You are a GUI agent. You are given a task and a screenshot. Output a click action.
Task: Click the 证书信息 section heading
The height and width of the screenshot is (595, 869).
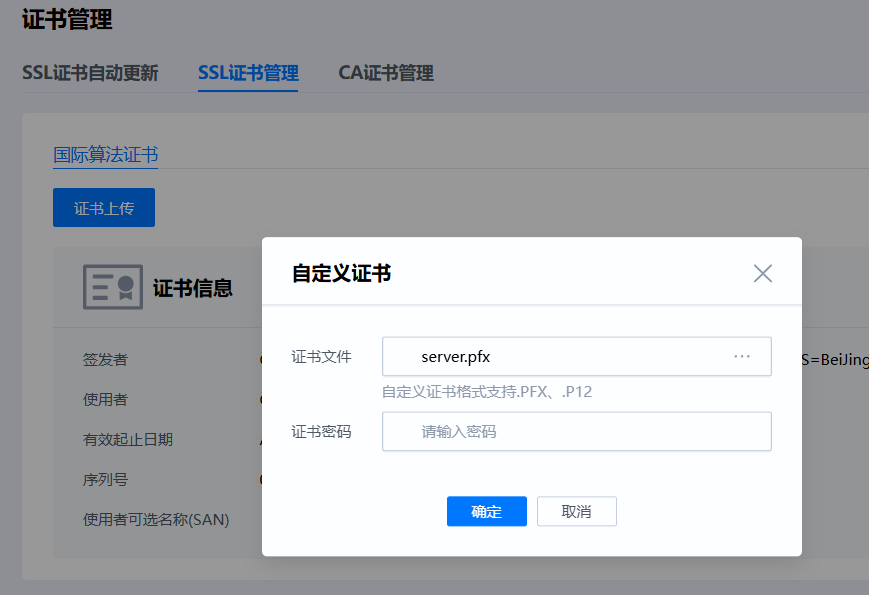click(x=193, y=288)
